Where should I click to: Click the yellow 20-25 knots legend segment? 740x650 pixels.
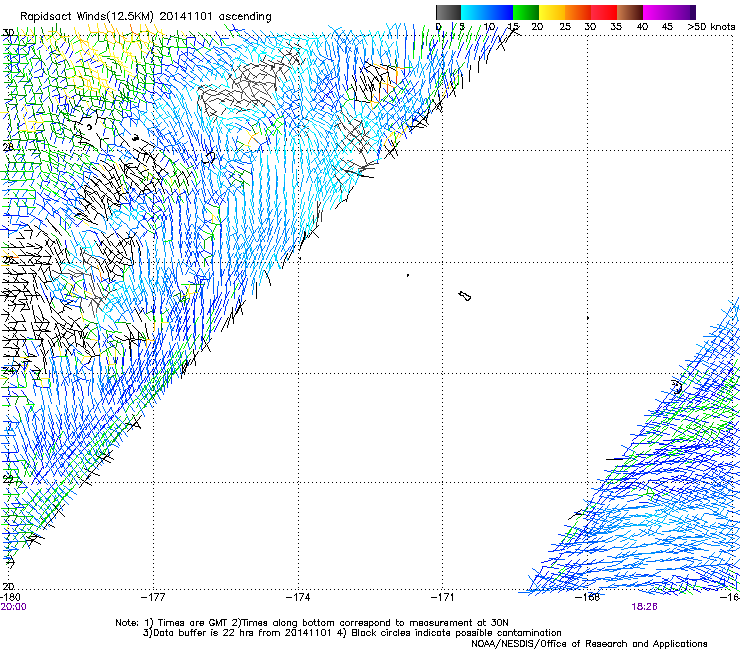(x=552, y=12)
